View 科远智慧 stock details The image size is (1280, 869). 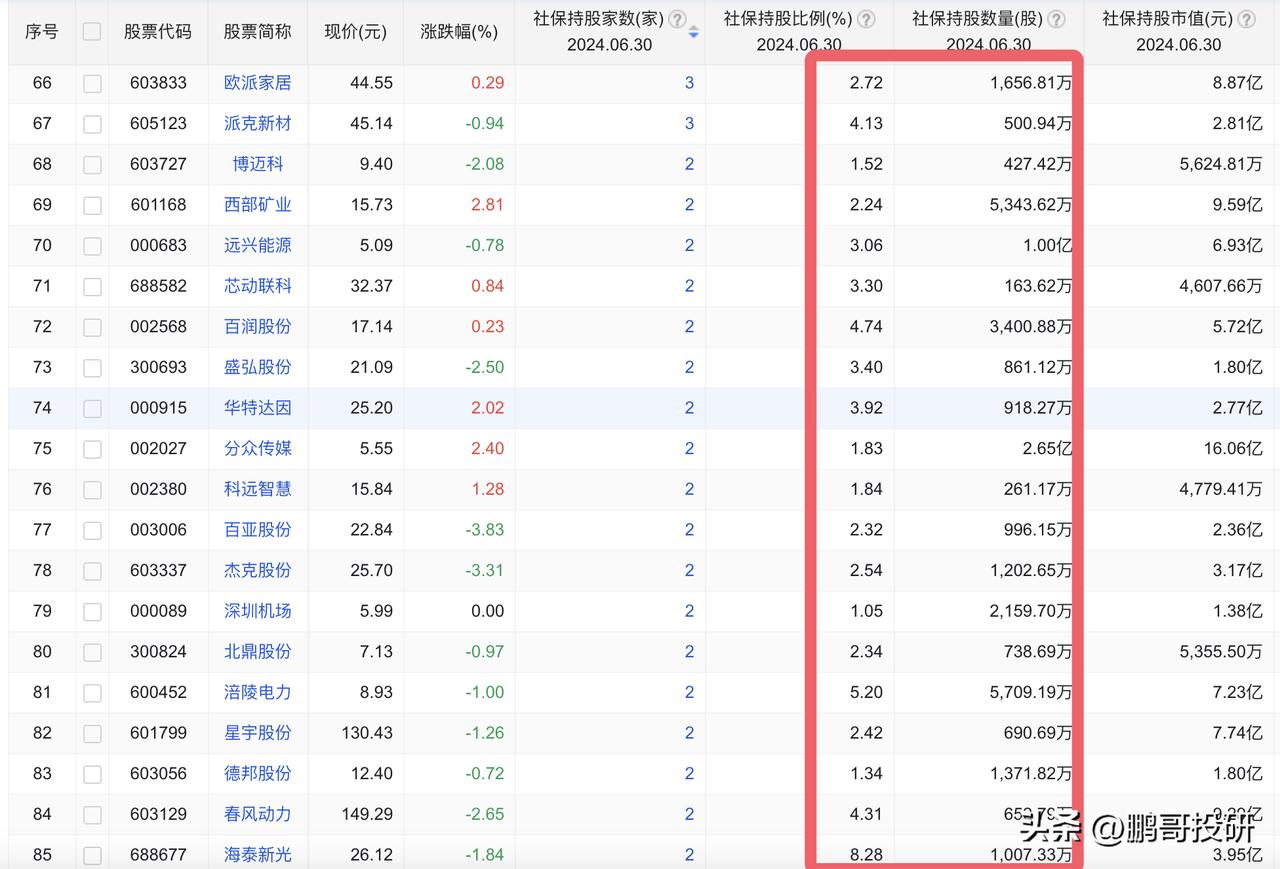tap(258, 489)
